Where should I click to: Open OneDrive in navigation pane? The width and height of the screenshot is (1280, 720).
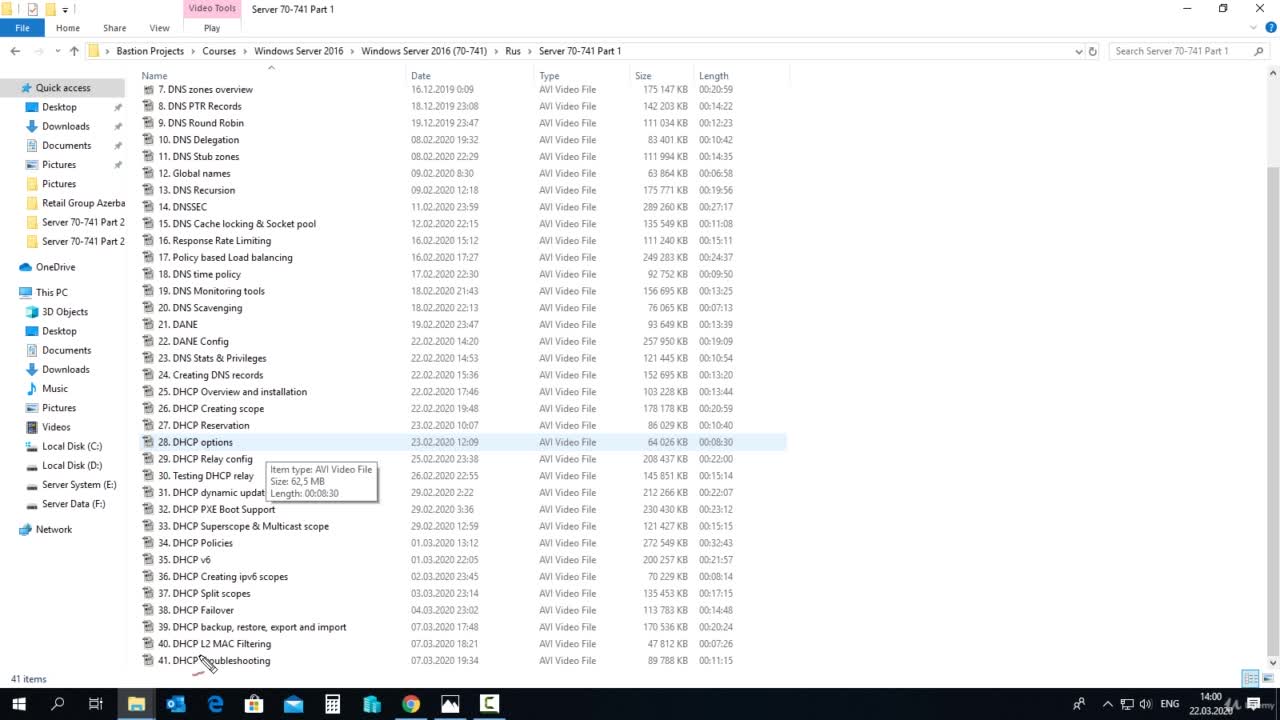pos(55,267)
